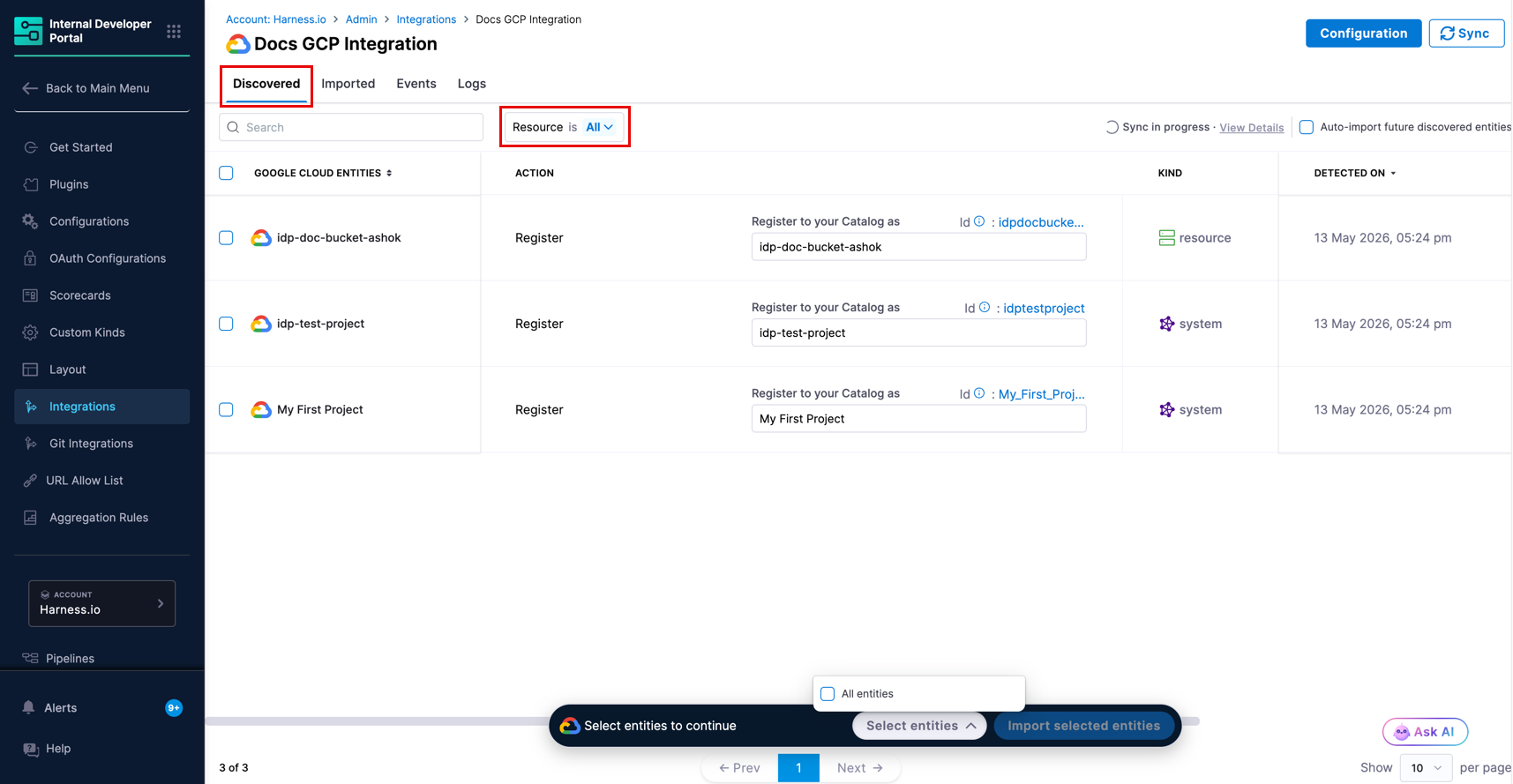Click the idptestproject Id link
This screenshot has height=784, width=1513.
(x=1044, y=308)
